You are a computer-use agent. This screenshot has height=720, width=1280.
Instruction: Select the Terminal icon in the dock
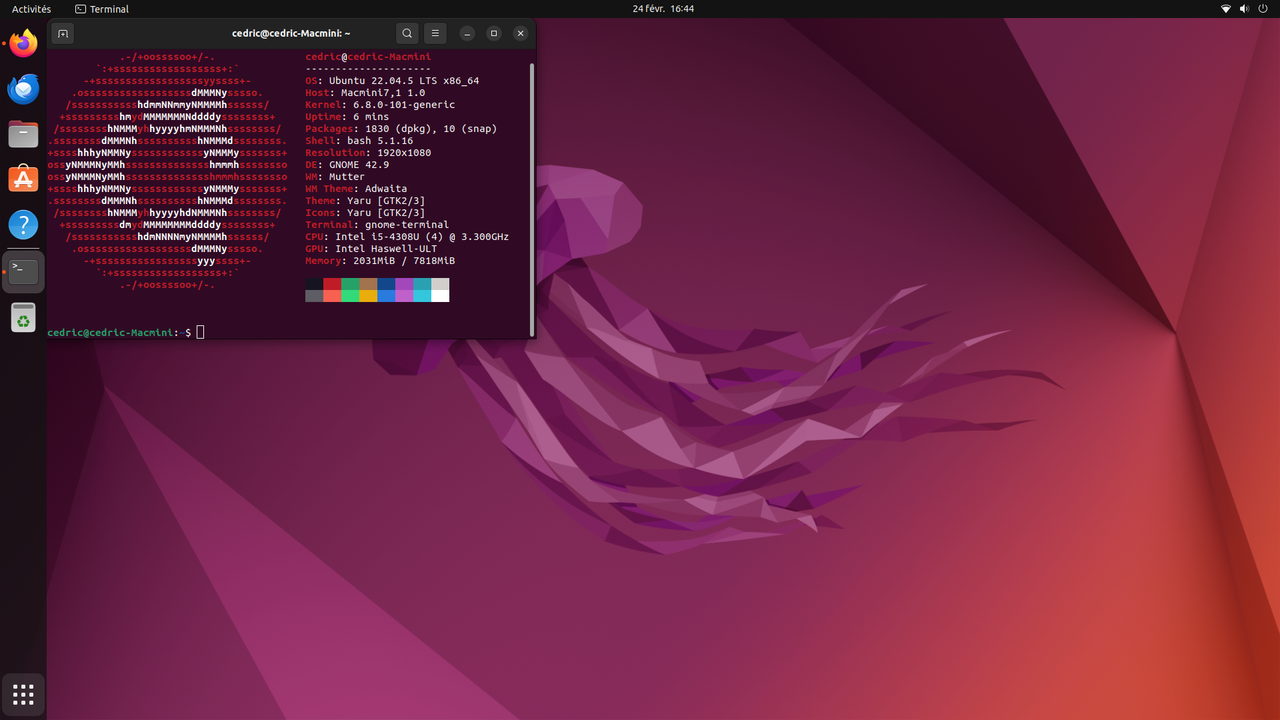coord(23,272)
